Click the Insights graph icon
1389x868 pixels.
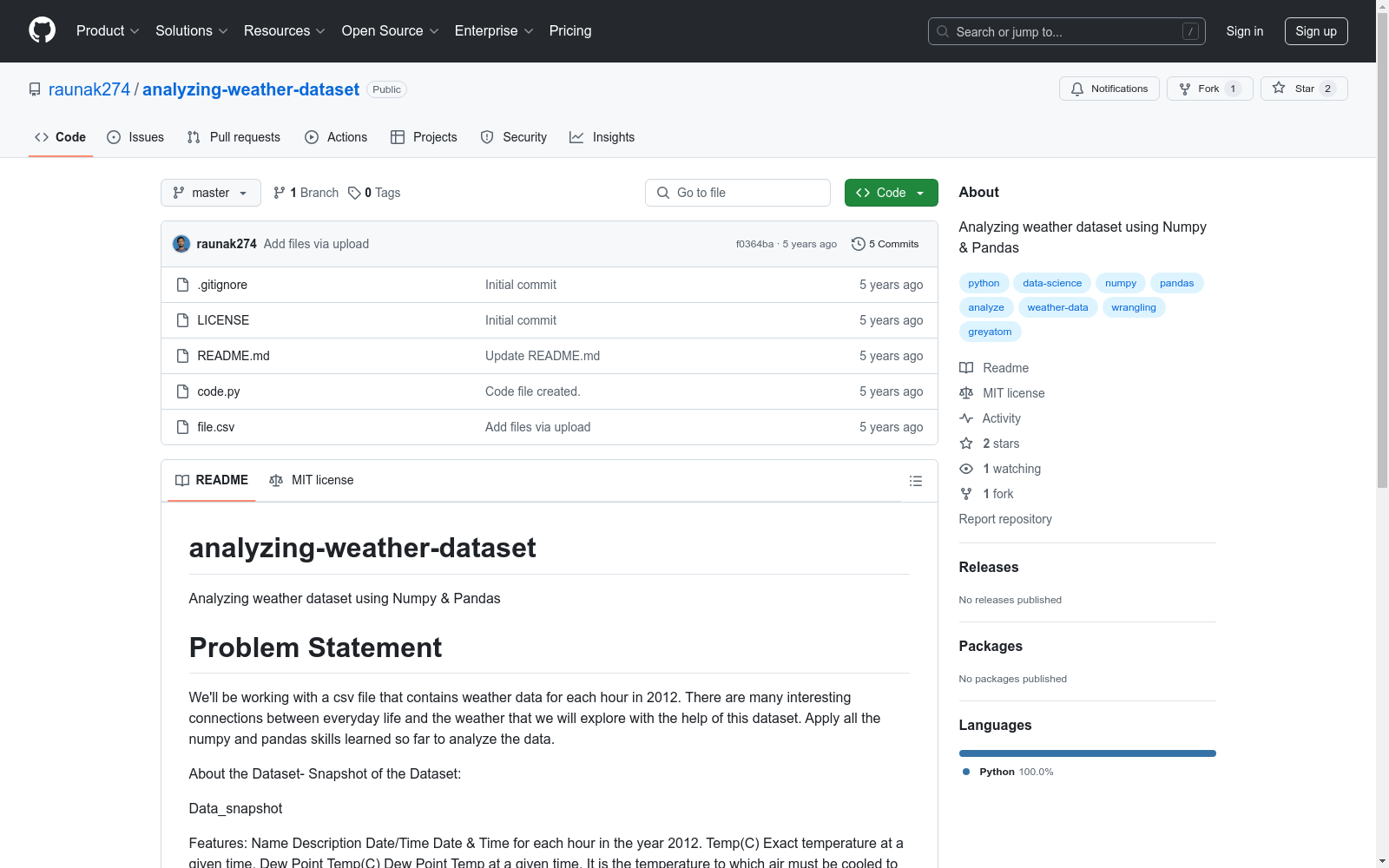pyautogui.click(x=576, y=137)
